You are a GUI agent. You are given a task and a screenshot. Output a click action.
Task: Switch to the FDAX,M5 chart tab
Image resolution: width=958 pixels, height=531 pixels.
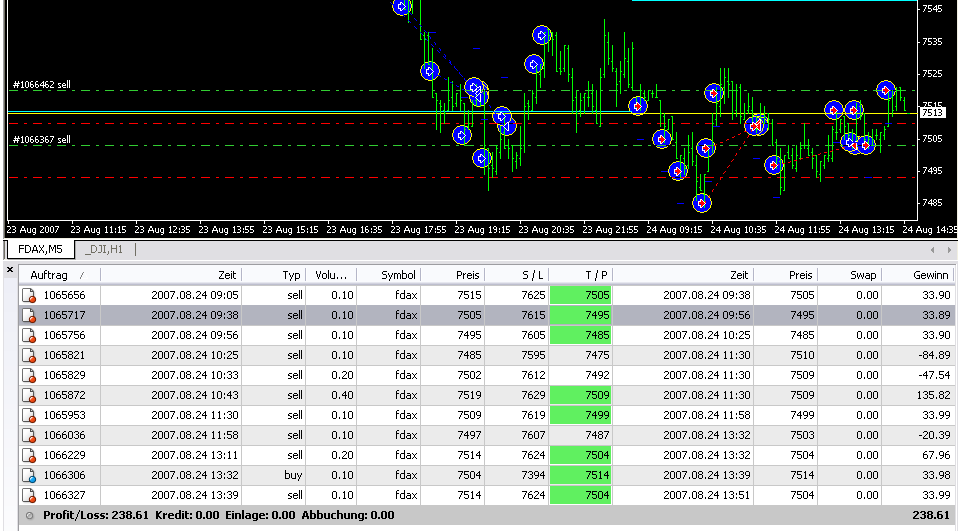pyautogui.click(x=41, y=249)
